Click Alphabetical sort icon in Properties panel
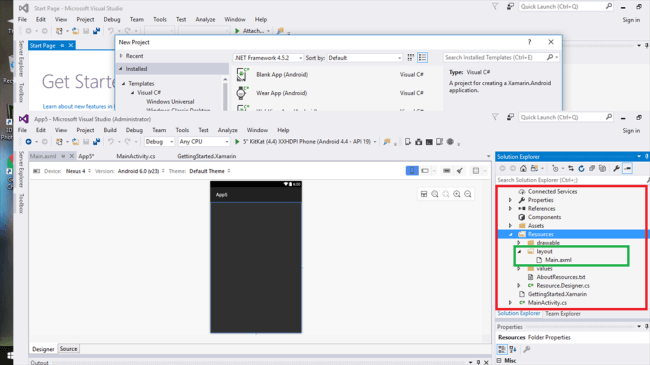Viewport: 650px width, 365px height. coord(513,350)
